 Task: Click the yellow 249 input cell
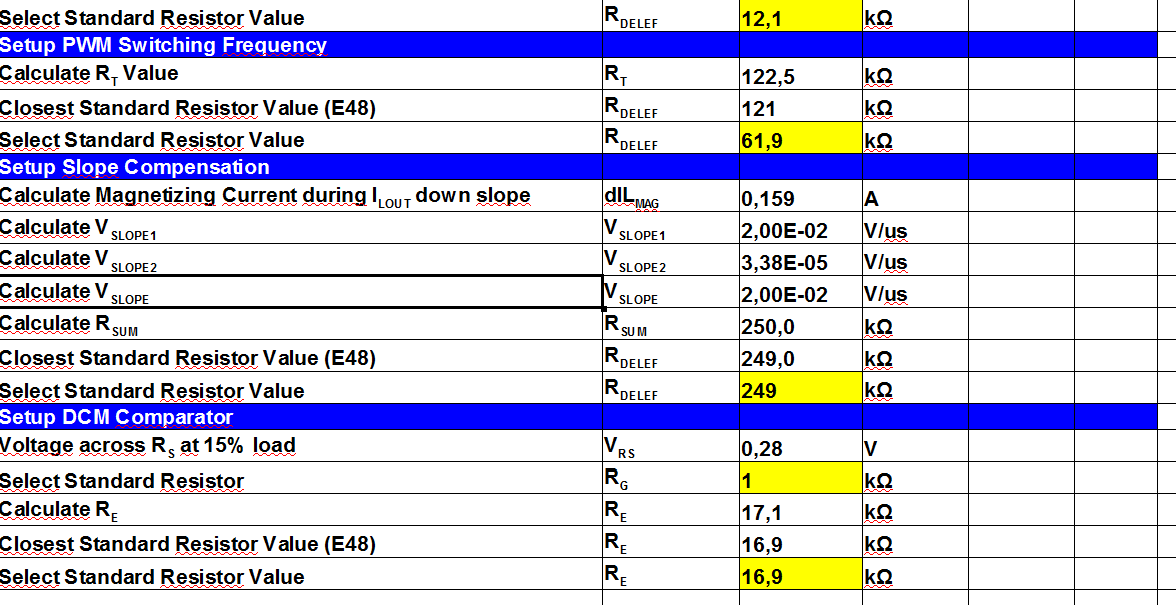coord(800,388)
